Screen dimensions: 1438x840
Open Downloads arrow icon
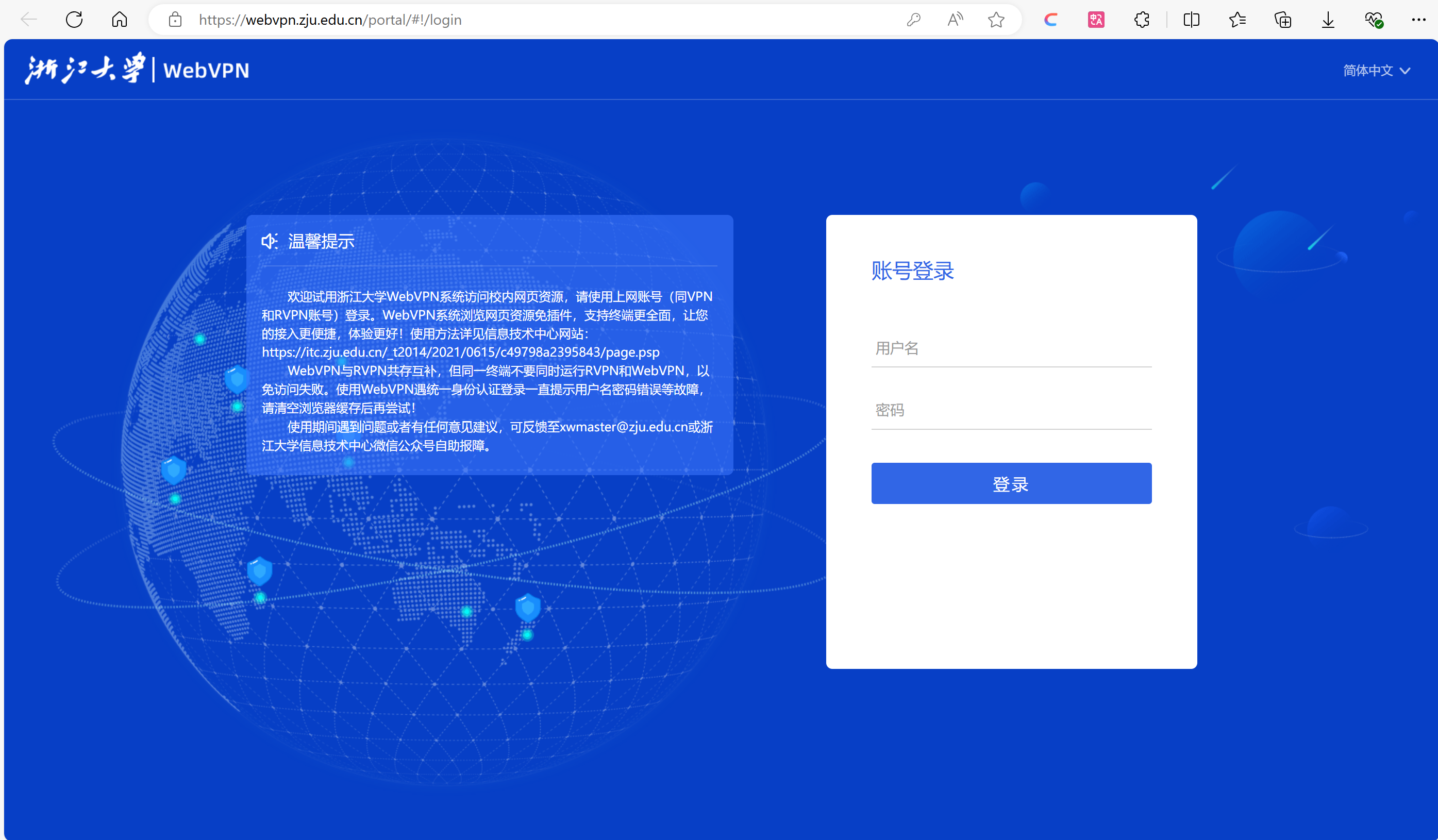click(1328, 20)
